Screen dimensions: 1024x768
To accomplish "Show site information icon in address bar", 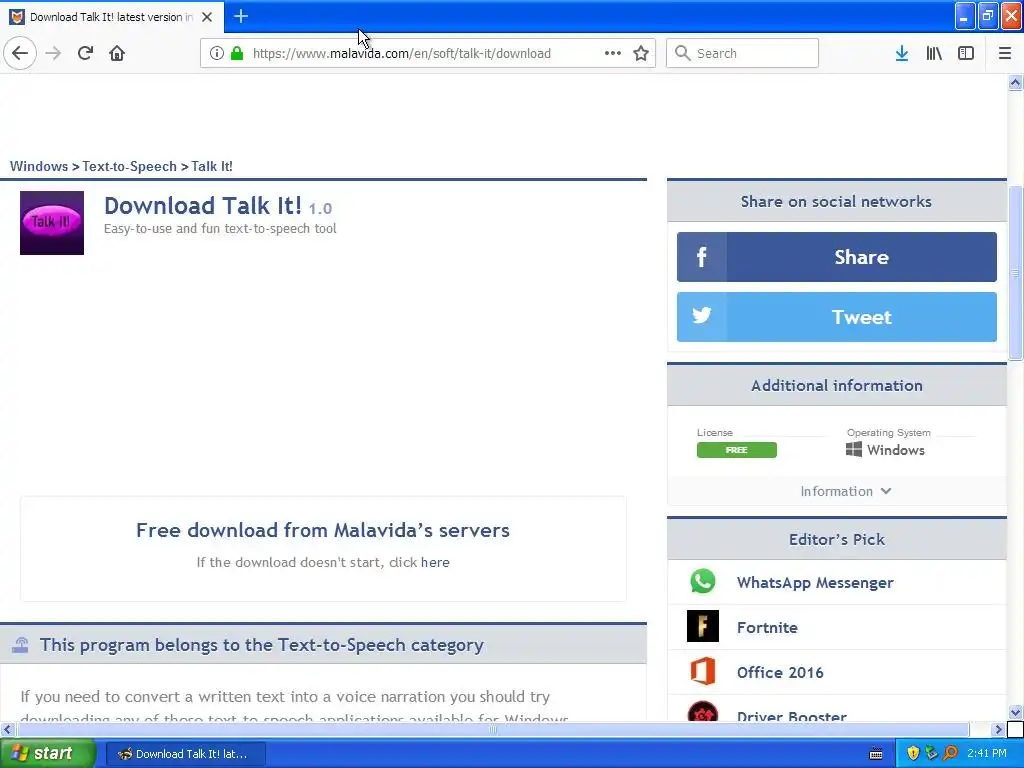I will [x=217, y=53].
